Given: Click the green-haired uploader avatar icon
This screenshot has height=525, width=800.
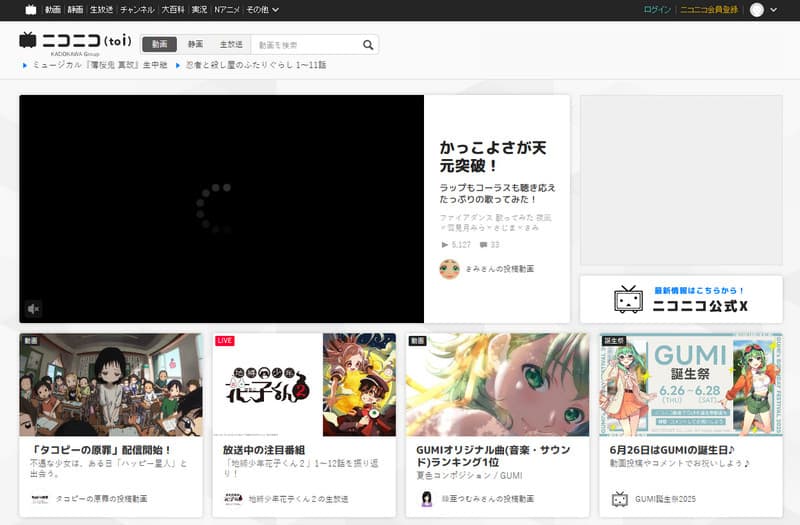Looking at the screenshot, I should (449, 269).
